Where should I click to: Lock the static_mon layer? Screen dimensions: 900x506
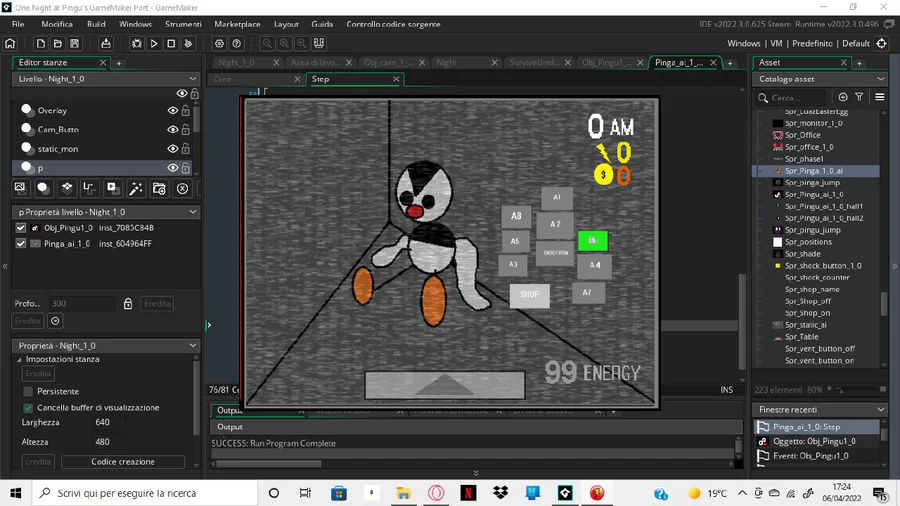click(x=185, y=149)
